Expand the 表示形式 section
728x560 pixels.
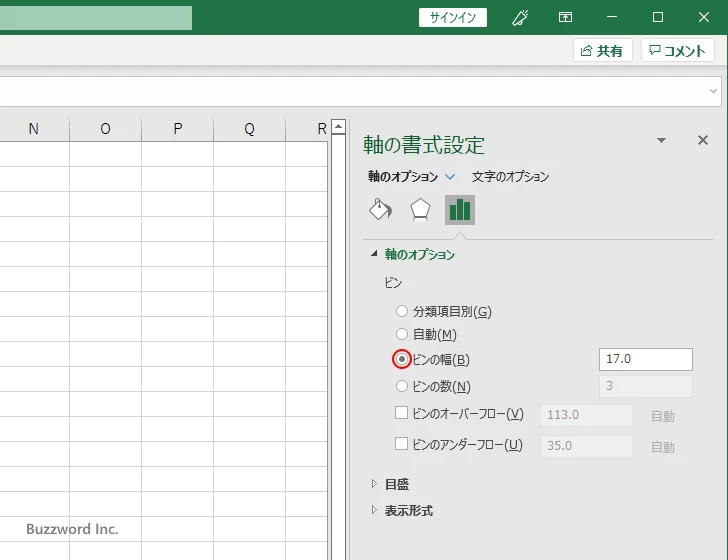[x=408, y=510]
